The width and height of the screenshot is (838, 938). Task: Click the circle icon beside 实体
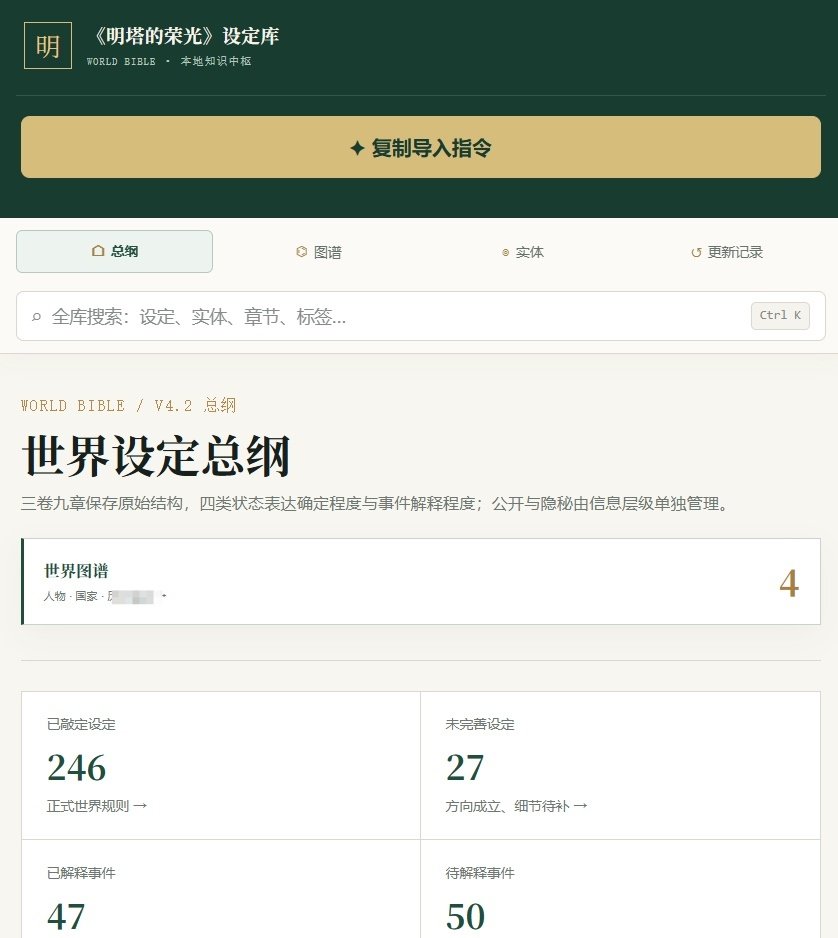click(x=505, y=252)
